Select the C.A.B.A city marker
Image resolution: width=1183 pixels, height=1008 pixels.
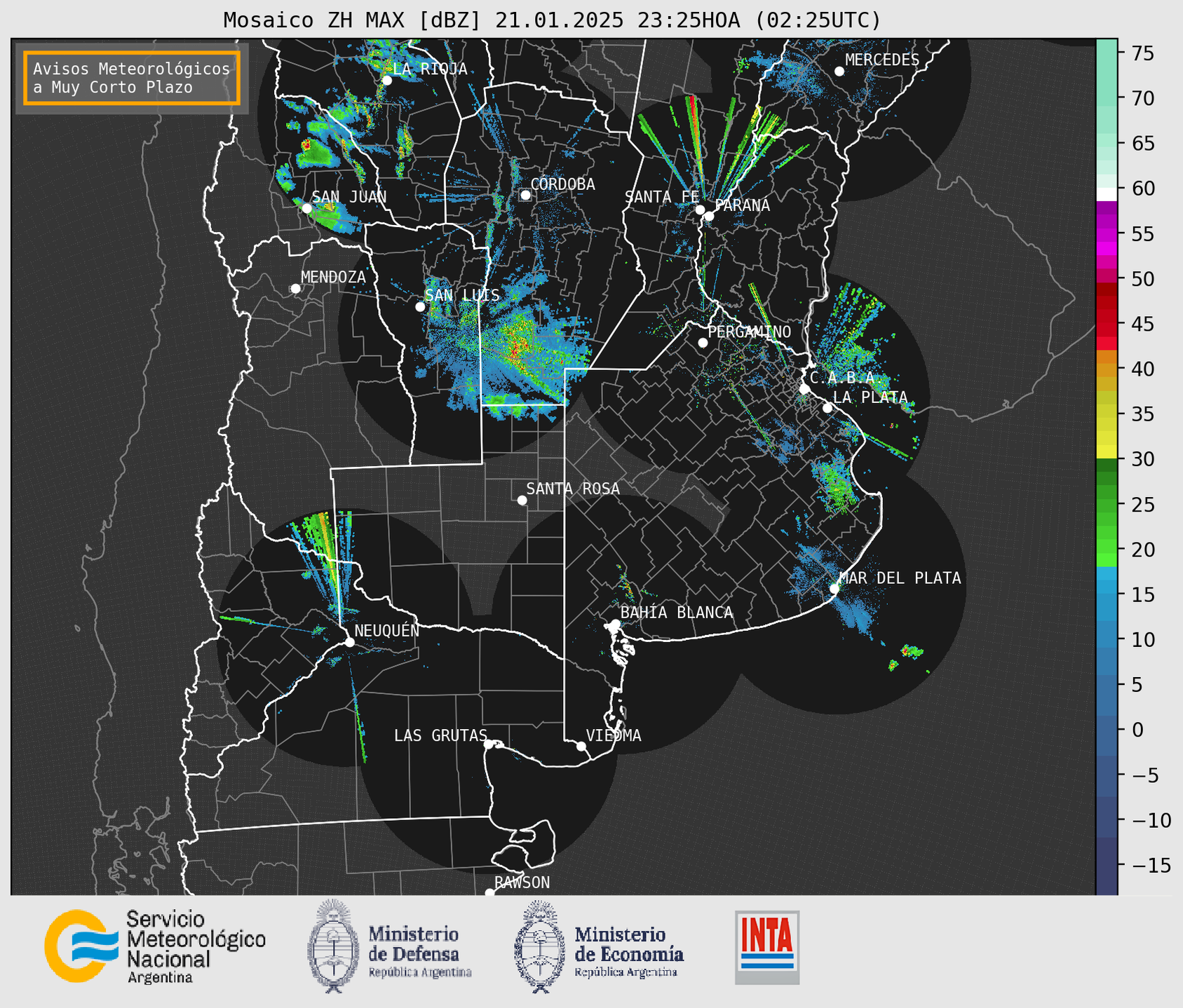click(x=805, y=389)
